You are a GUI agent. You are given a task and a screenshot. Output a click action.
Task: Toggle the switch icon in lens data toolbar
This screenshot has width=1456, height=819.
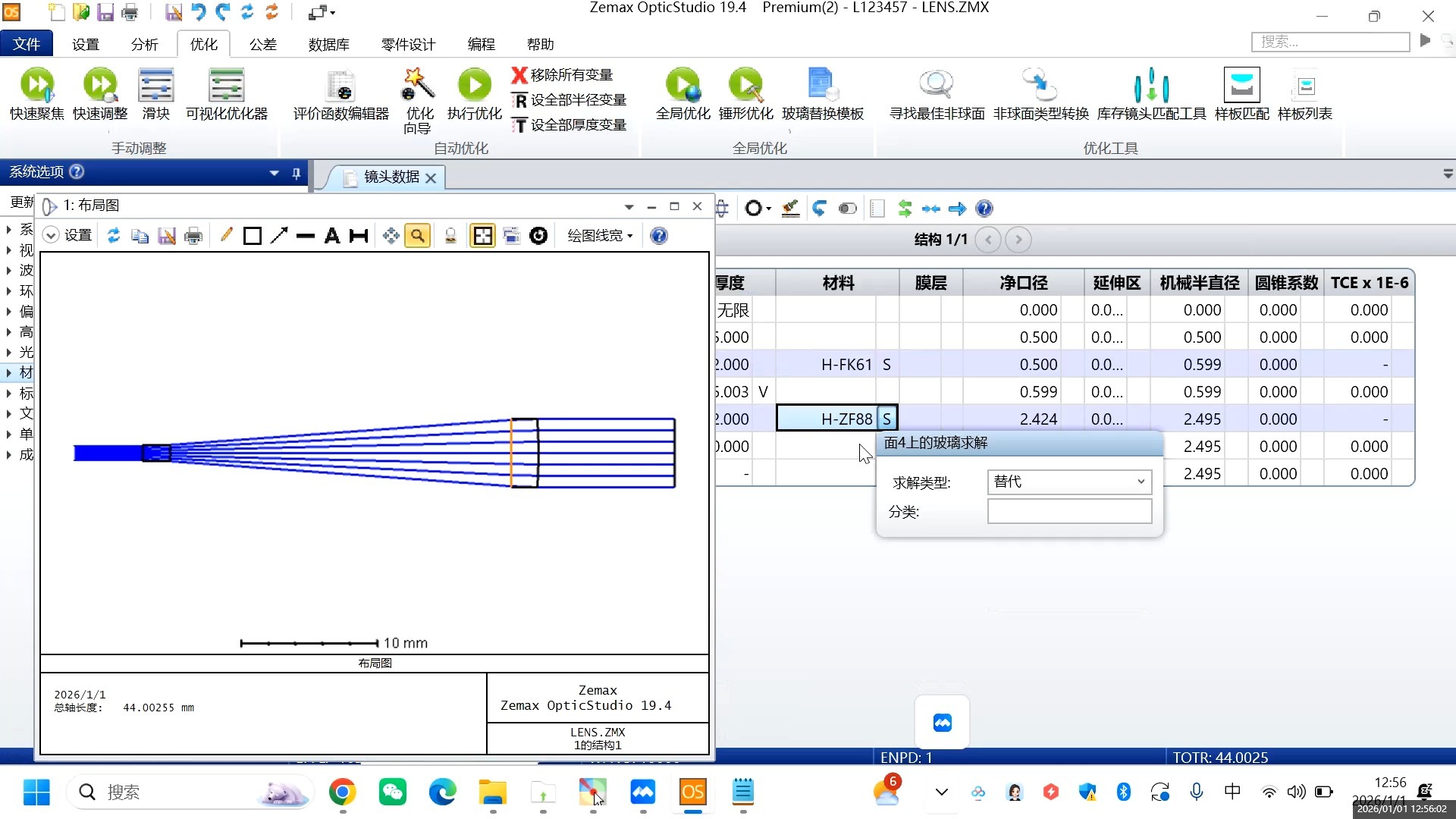848,209
